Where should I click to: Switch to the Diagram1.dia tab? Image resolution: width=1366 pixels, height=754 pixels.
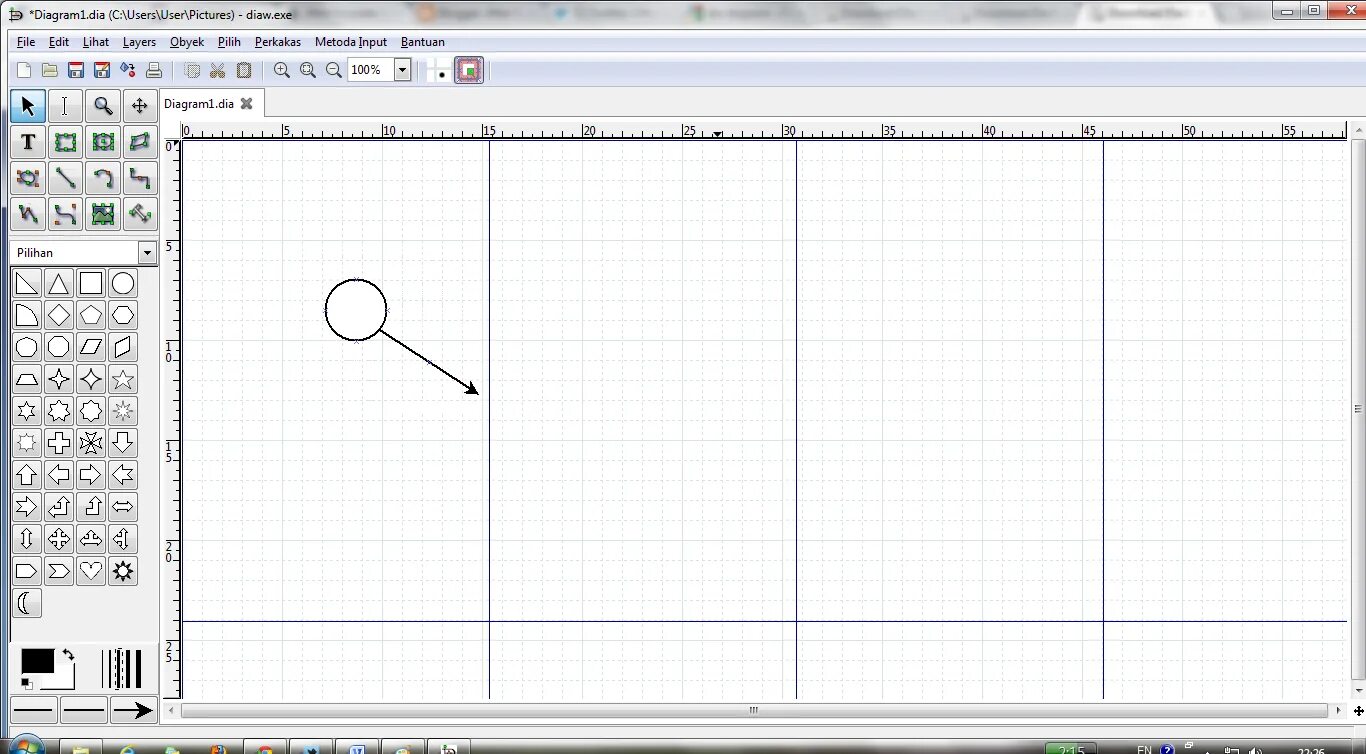(199, 103)
